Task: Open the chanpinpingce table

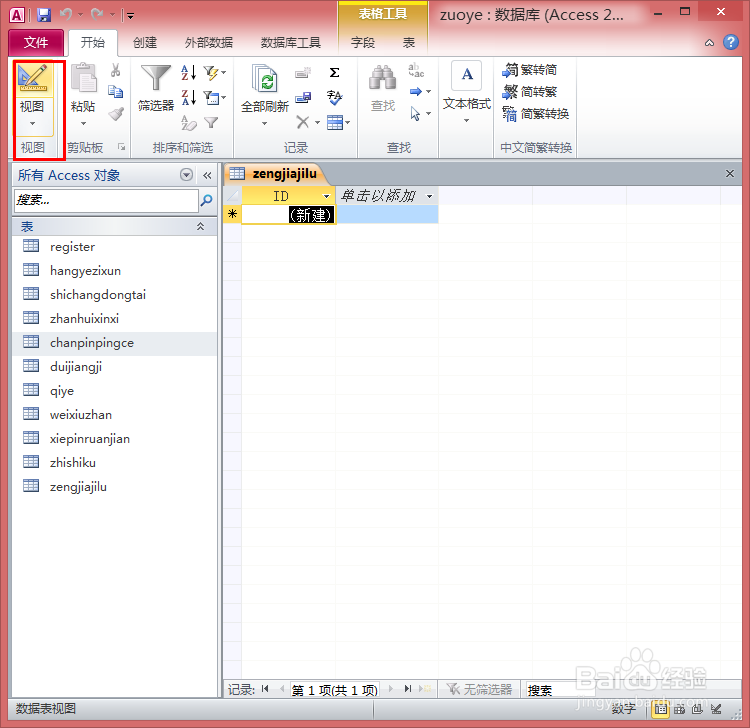Action: pyautogui.click(x=114, y=343)
